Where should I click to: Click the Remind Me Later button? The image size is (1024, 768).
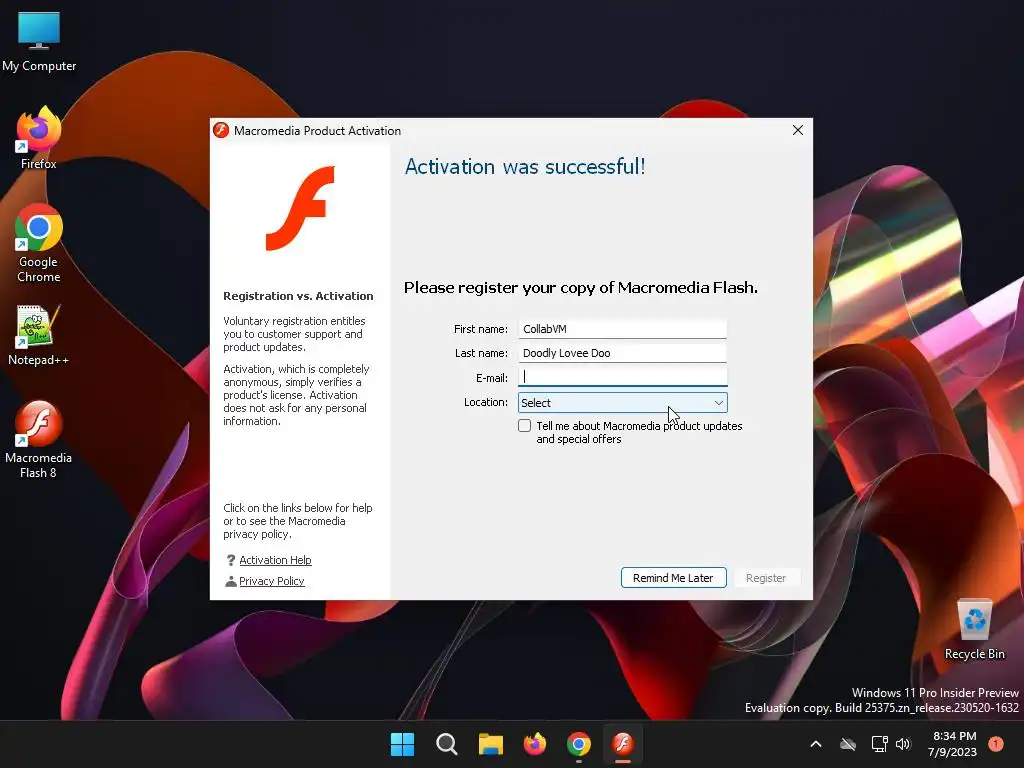(x=673, y=578)
